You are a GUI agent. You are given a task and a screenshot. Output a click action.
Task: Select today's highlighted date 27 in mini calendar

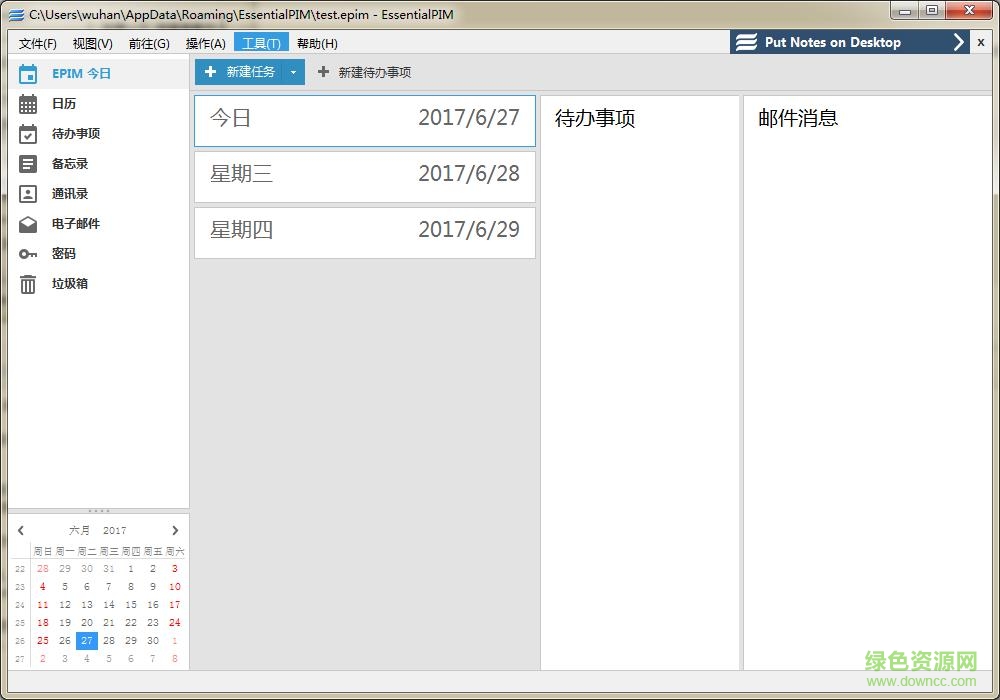(86, 640)
